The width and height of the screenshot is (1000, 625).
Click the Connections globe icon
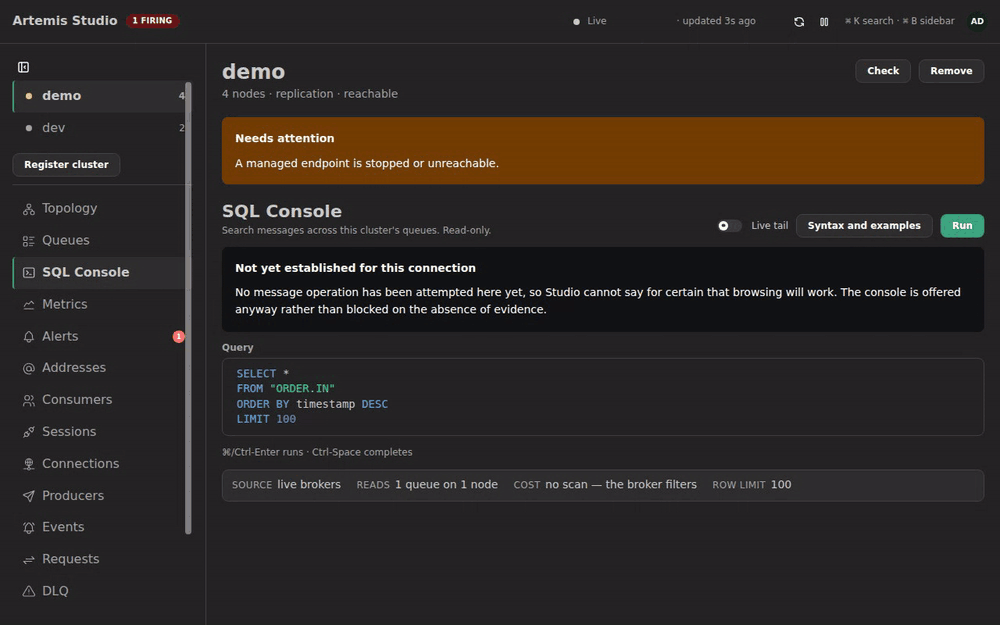29,464
